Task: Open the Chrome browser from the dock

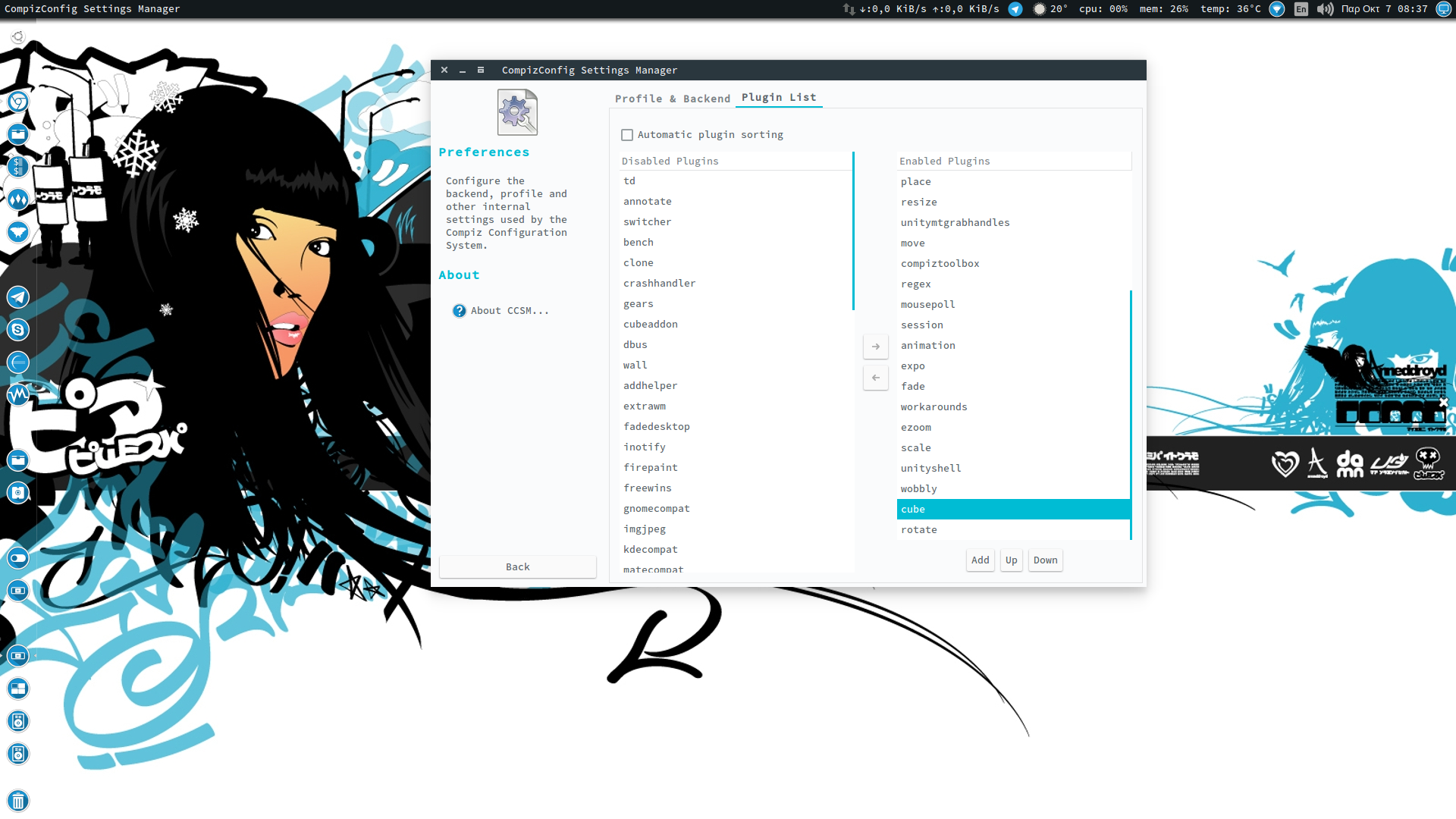Action: (18, 102)
